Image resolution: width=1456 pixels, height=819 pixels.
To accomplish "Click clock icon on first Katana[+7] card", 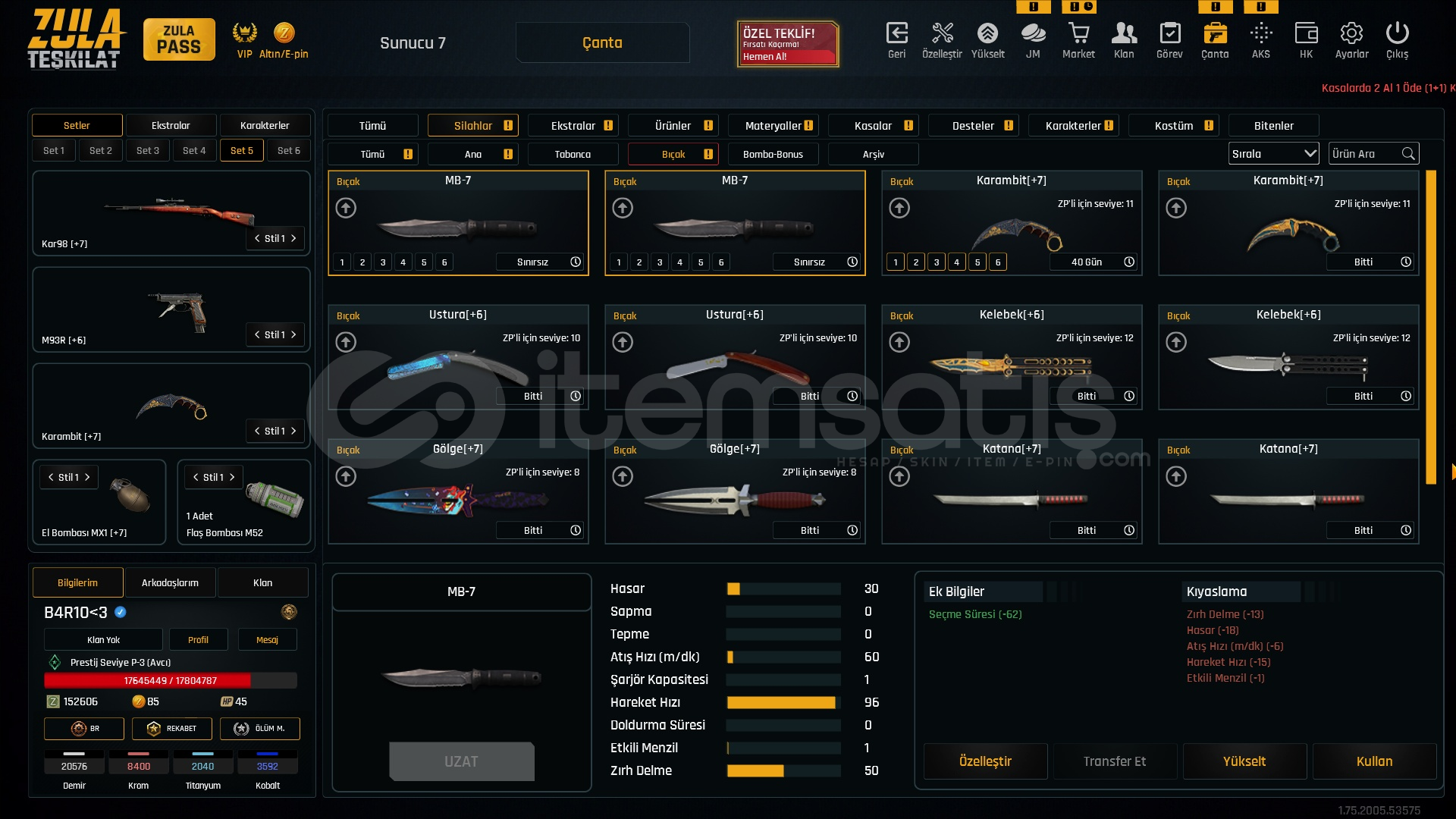I will (1129, 530).
